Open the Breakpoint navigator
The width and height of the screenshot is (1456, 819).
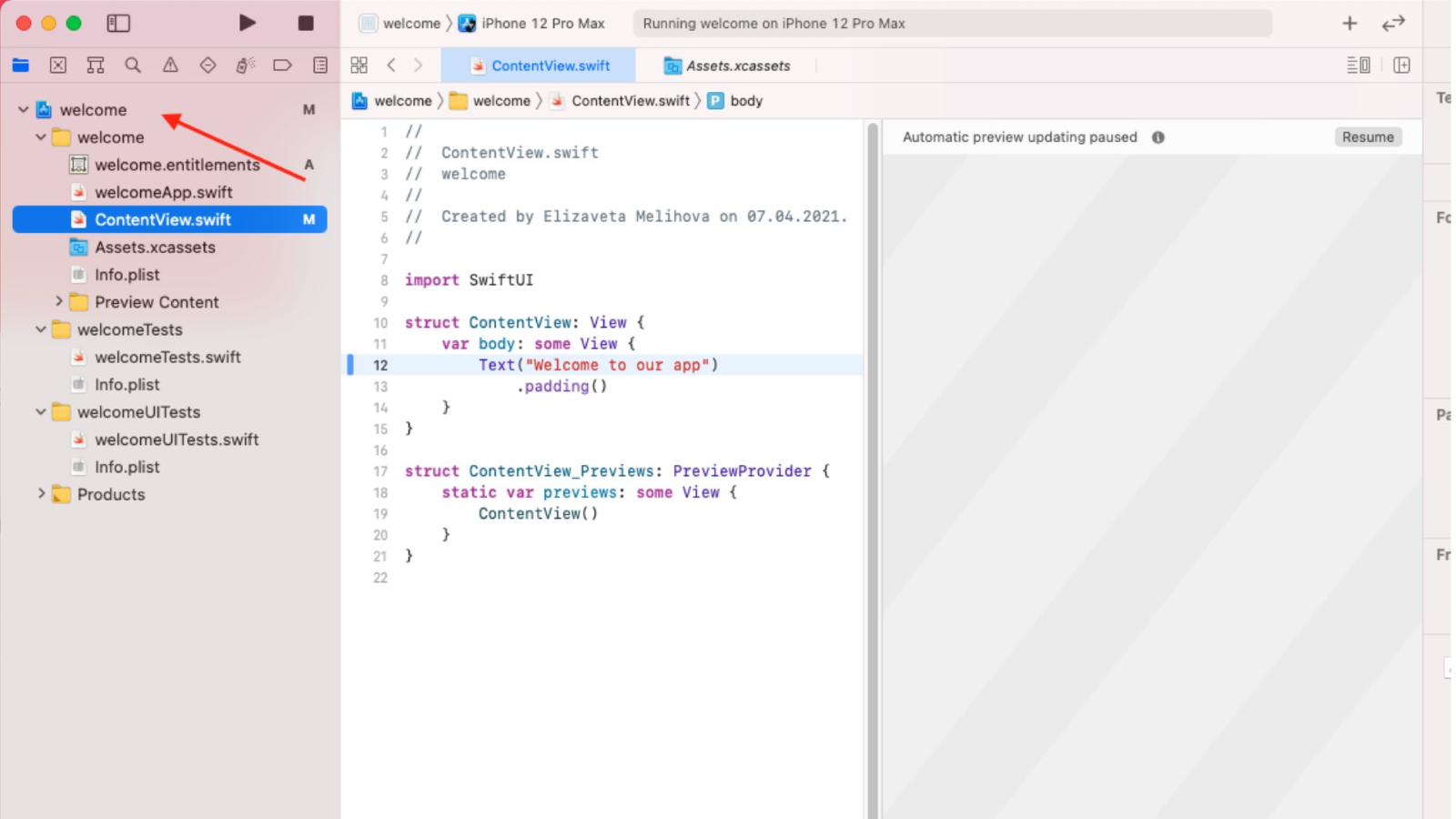coord(282,65)
